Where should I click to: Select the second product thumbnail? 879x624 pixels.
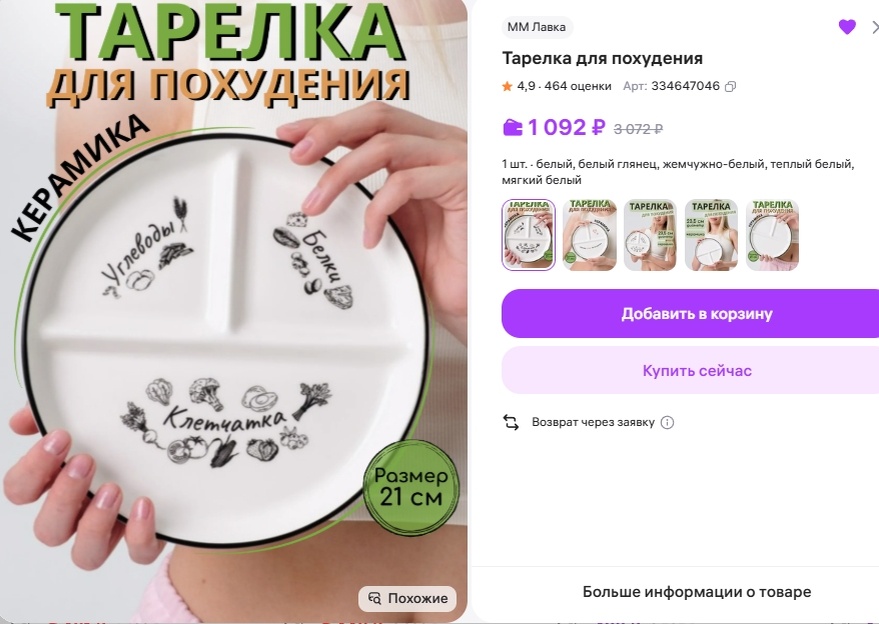[x=590, y=235]
